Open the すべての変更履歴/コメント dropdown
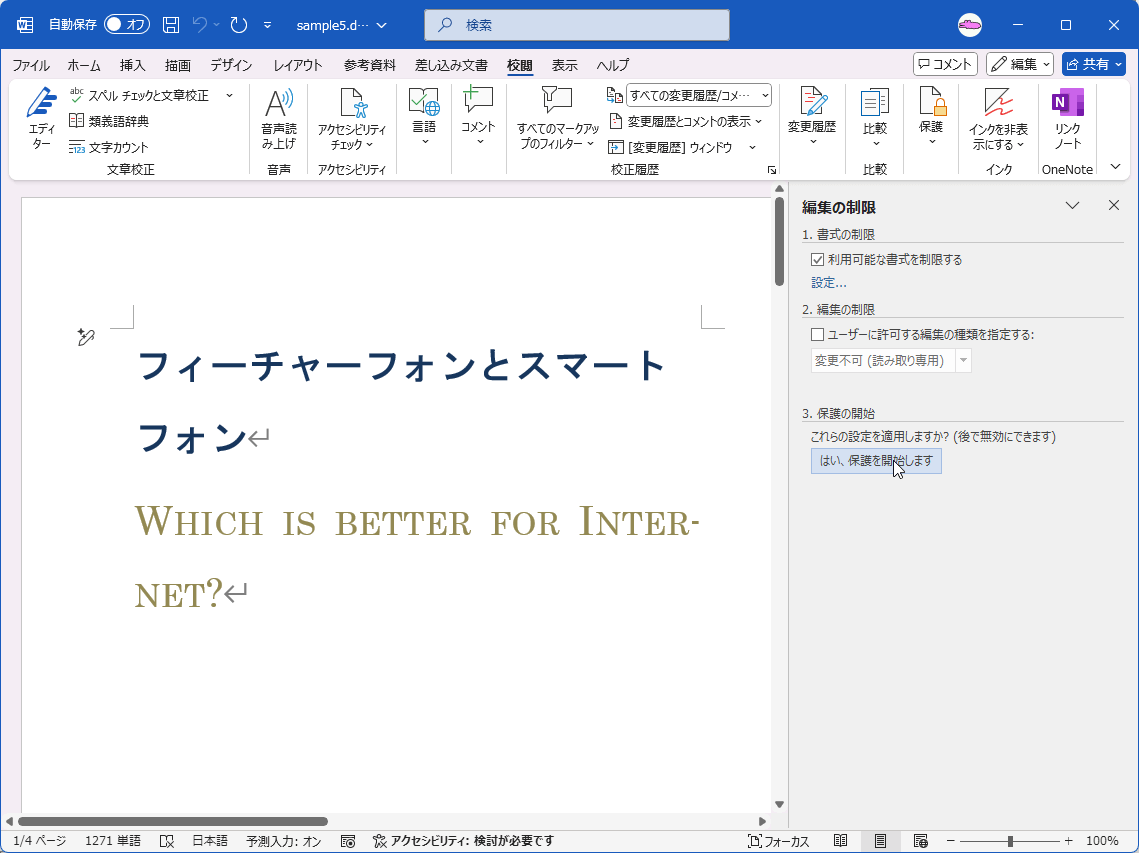The height and width of the screenshot is (853, 1139). click(x=764, y=94)
